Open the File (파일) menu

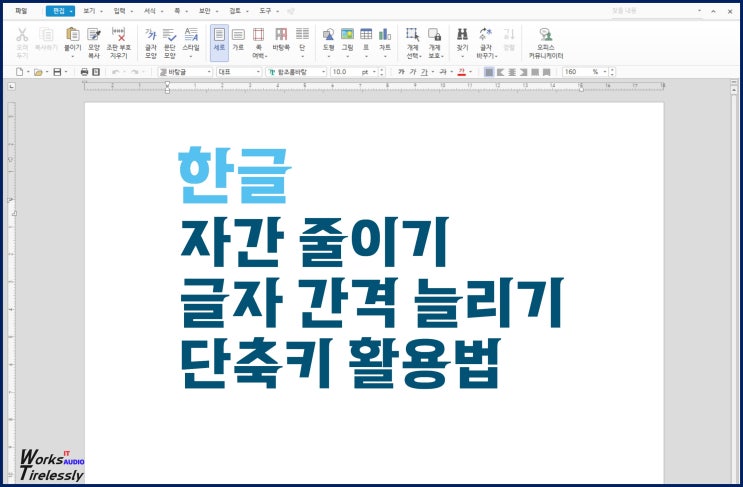(21, 10)
